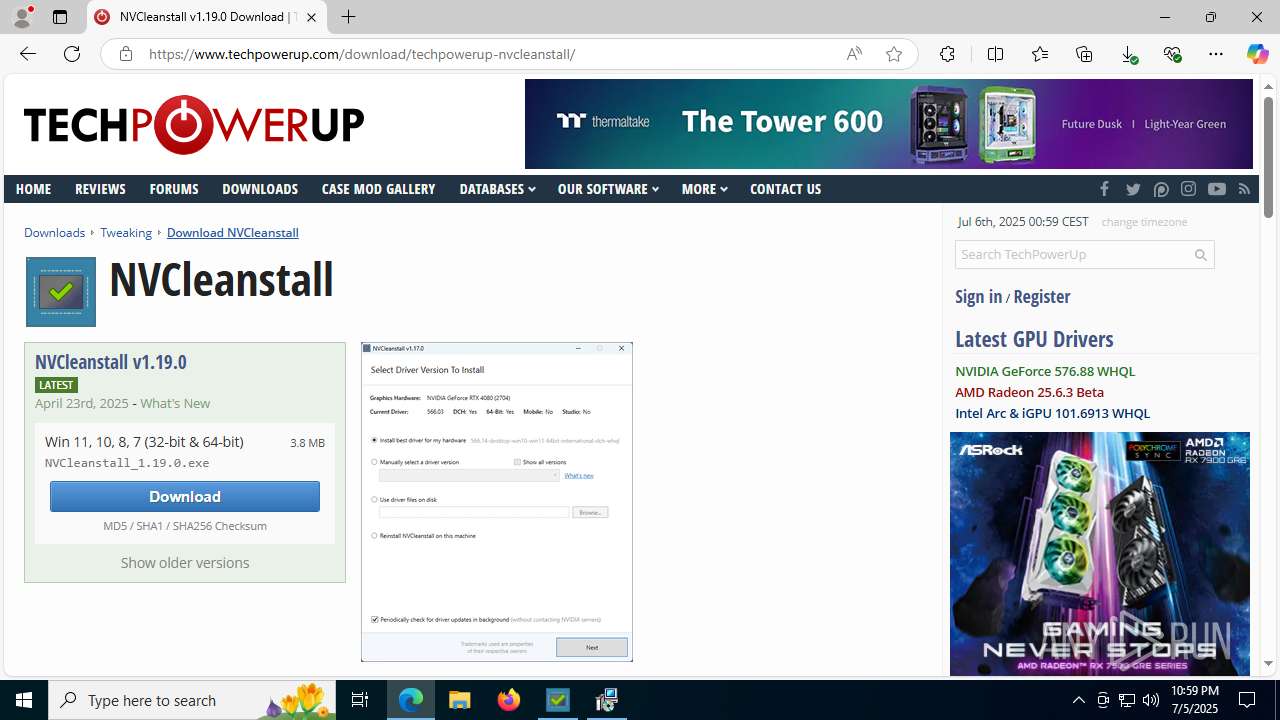Open browser Extensions puzzle icon

947,54
